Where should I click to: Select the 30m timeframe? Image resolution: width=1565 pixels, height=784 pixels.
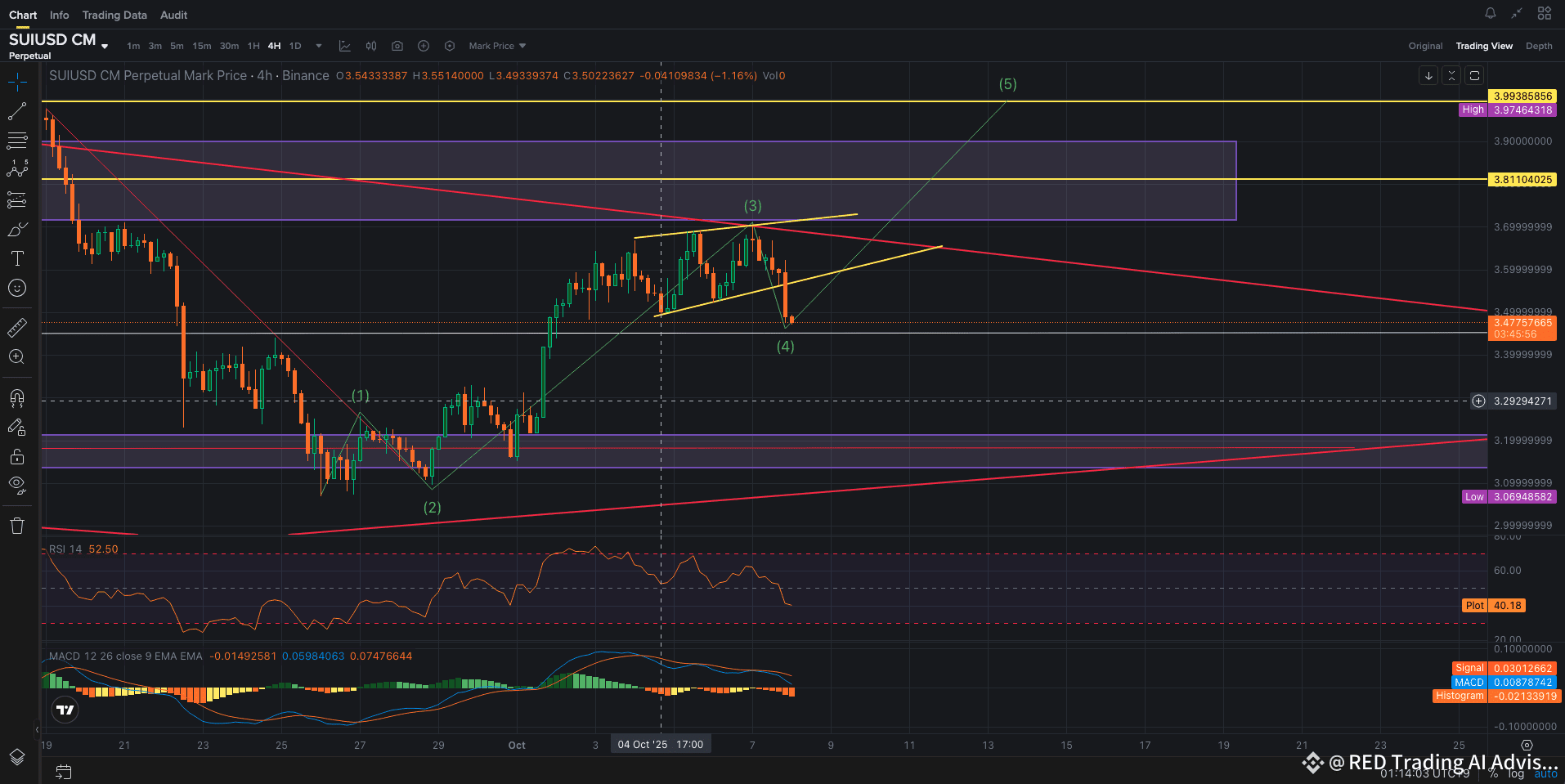230,46
